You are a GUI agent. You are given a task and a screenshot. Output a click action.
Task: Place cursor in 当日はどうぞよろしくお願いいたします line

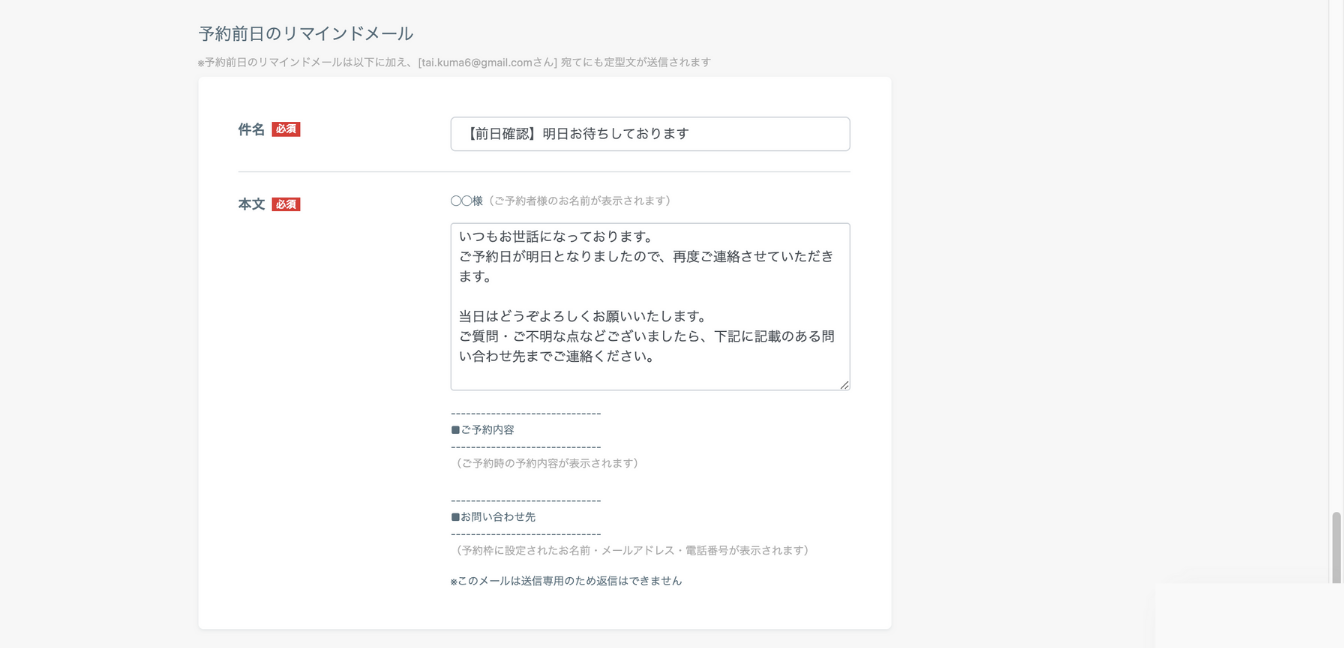pos(582,316)
